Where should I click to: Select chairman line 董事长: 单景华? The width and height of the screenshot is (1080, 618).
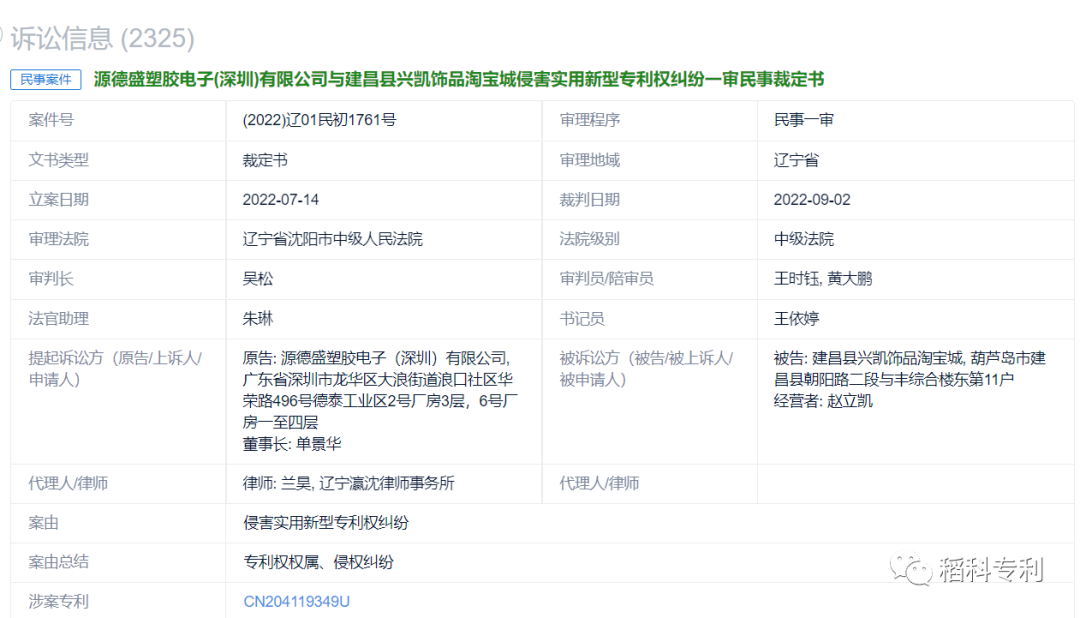coord(292,444)
